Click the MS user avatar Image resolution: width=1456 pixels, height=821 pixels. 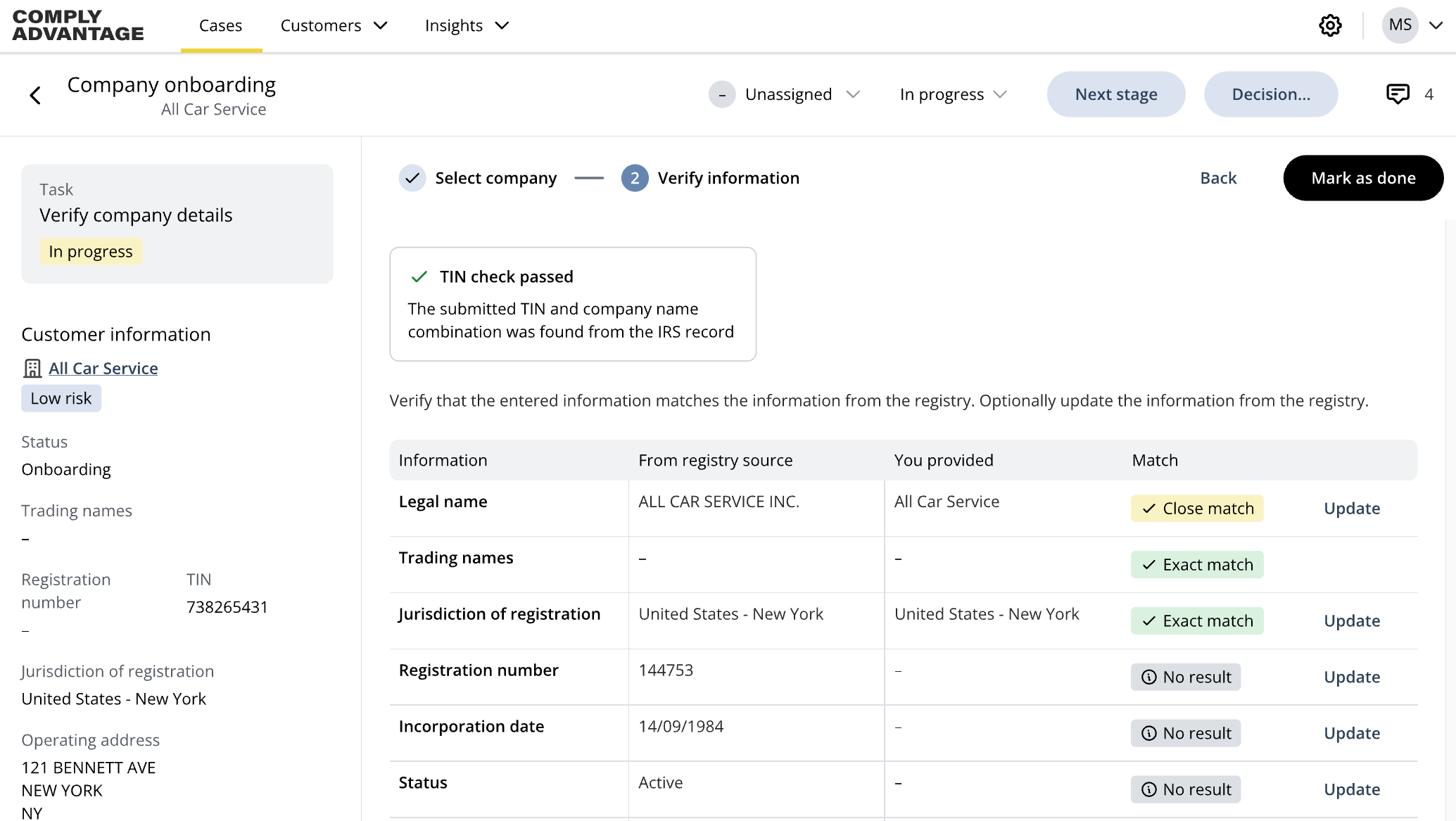(x=1399, y=25)
